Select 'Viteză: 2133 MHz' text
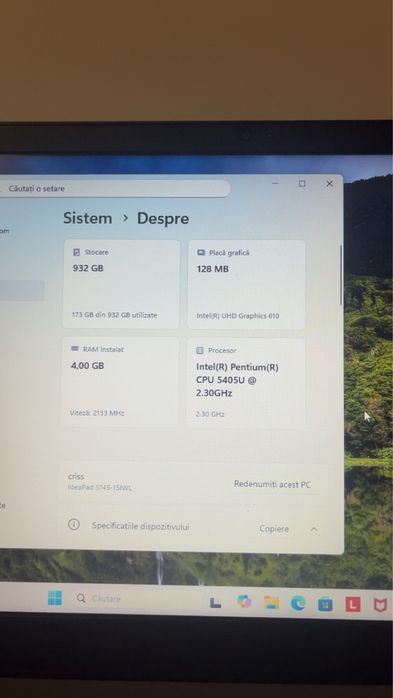This screenshot has width=393, height=698. click(x=97, y=413)
